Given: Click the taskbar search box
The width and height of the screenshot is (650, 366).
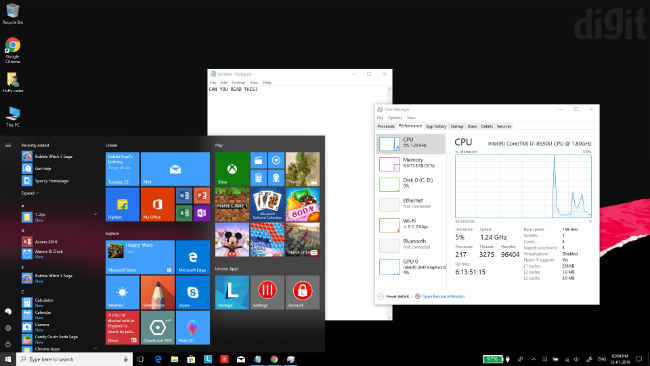Looking at the screenshot, I should point(74,359).
